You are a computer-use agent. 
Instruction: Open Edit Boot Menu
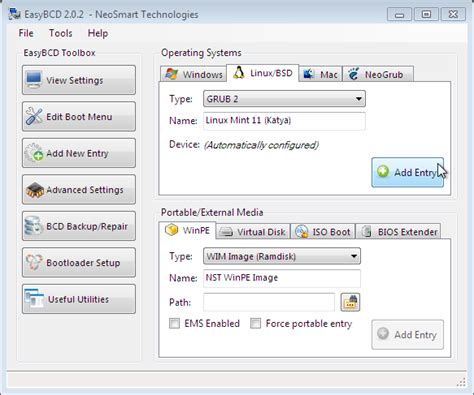pos(79,117)
